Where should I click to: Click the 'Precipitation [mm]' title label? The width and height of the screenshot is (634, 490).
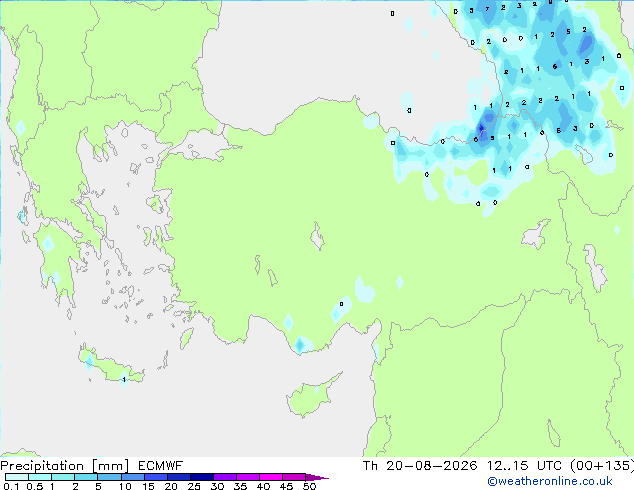coord(65,466)
